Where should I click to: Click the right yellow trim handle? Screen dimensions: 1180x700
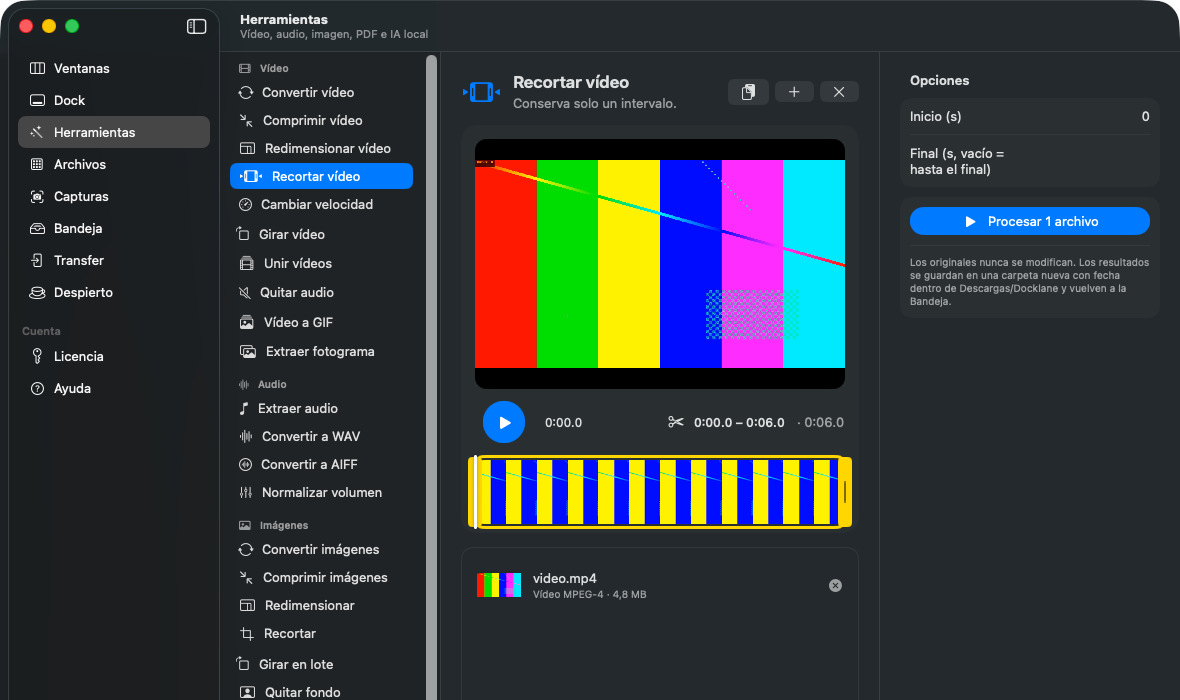[x=846, y=492]
